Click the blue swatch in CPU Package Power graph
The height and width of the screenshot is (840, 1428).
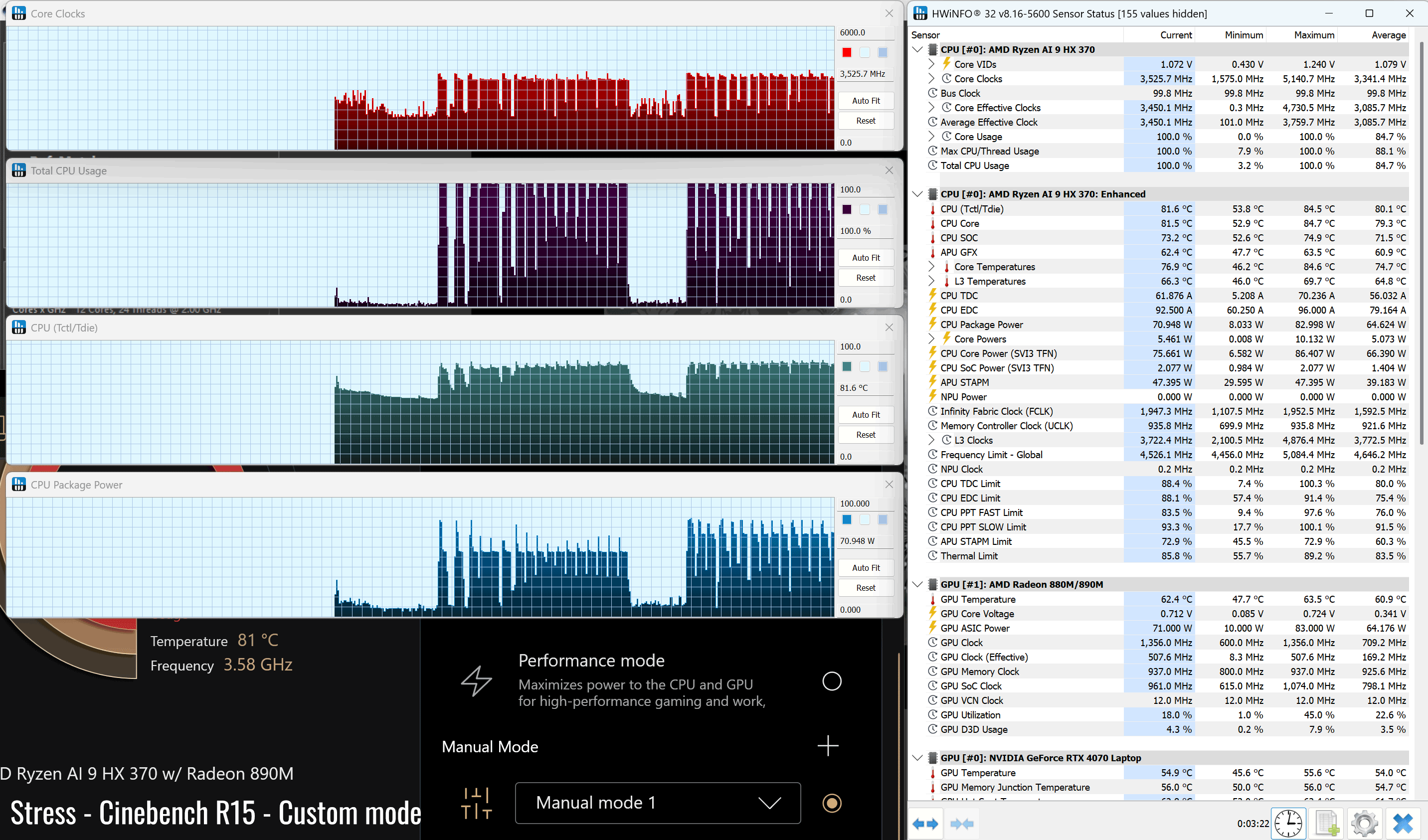(x=847, y=519)
